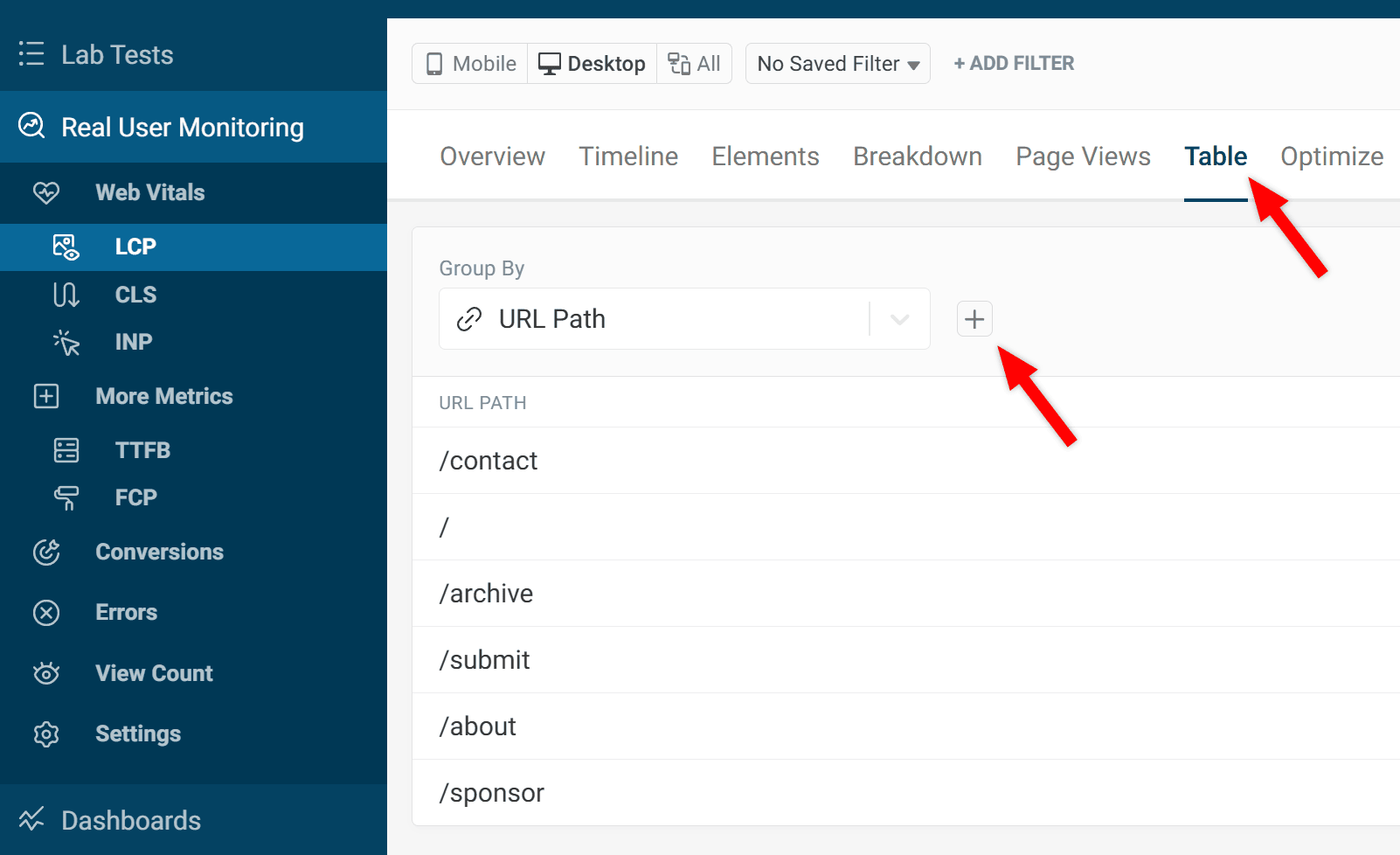The width and height of the screenshot is (1400, 855).
Task: Open View Count via its eye icon
Action: [x=46, y=673]
